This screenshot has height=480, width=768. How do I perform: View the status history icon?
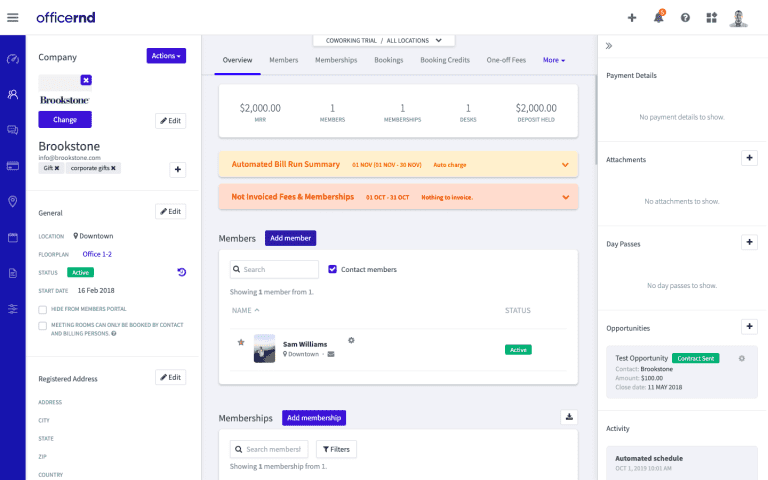182,272
